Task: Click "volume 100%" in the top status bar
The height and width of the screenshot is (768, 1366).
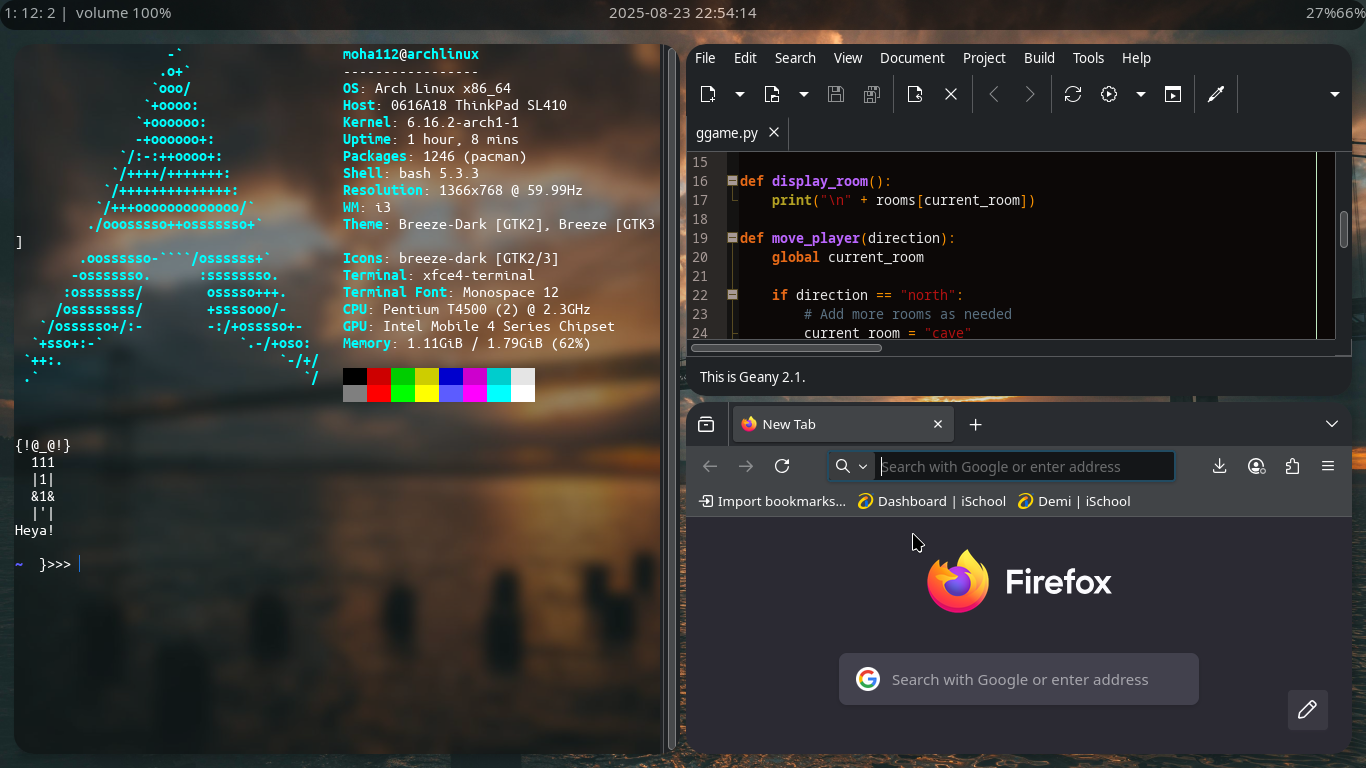Action: 123,13
